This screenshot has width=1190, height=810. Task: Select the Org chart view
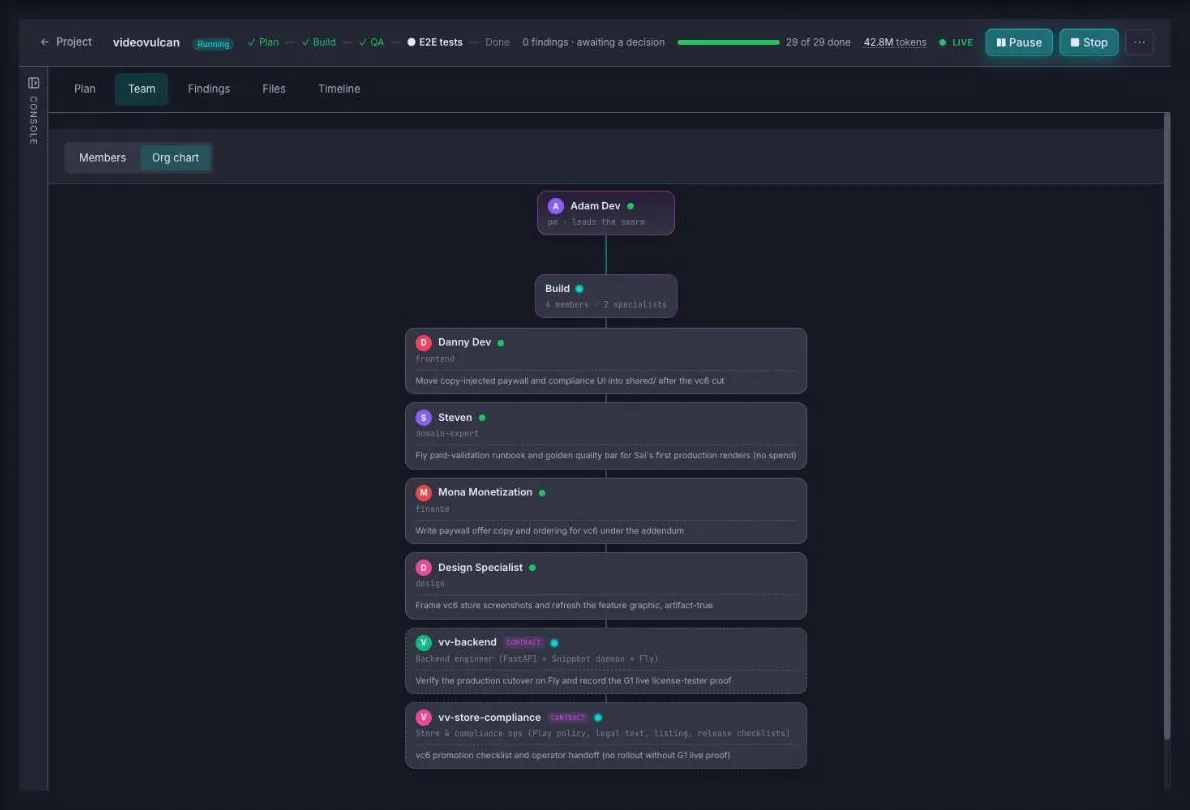(175, 158)
